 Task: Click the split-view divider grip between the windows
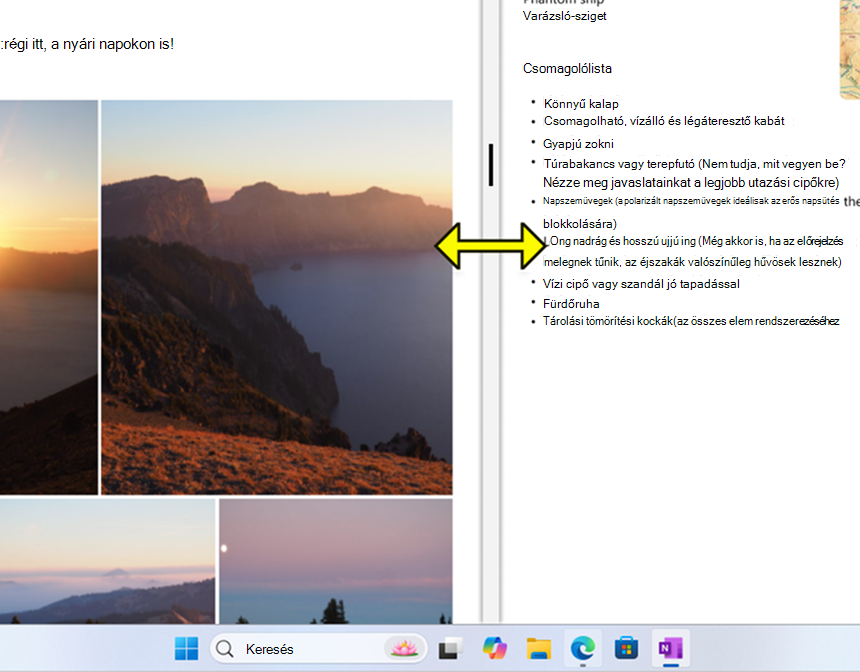pyautogui.click(x=491, y=165)
